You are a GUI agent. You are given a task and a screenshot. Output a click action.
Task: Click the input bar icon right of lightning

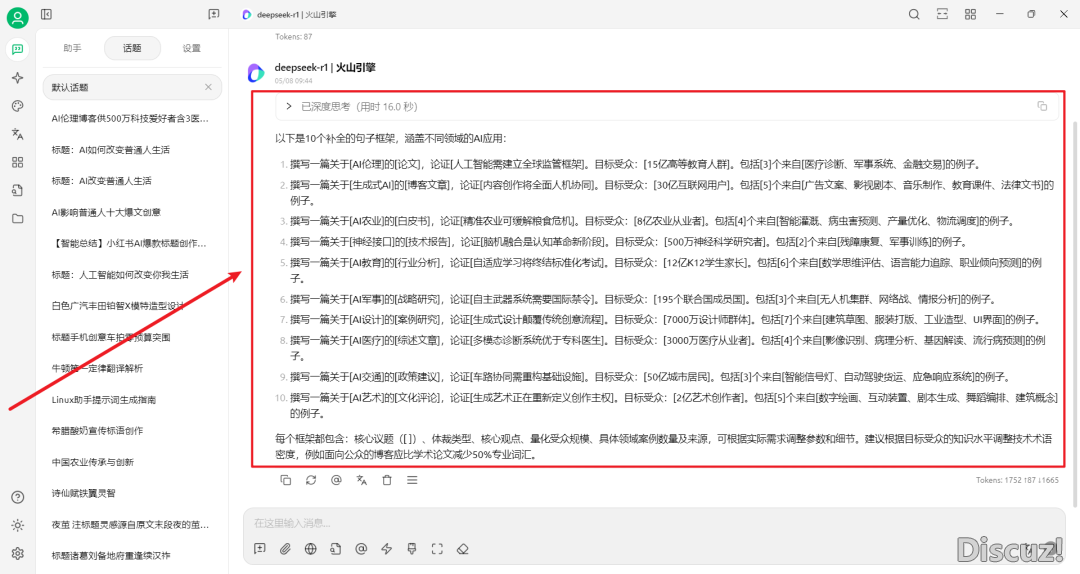point(412,549)
